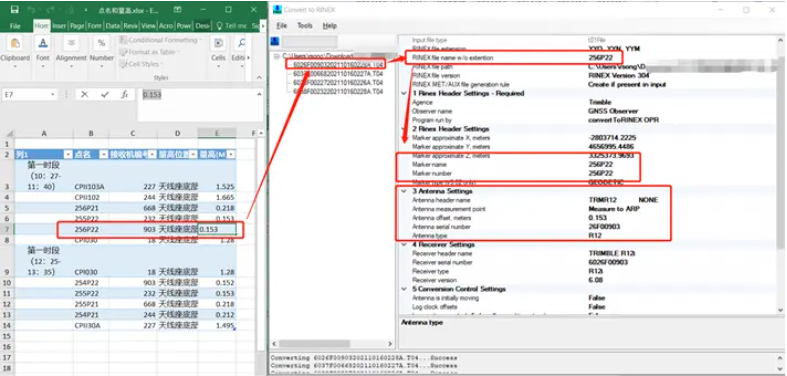
Task: Open Tools menu in Convert to RINEX
Action: 305,26
